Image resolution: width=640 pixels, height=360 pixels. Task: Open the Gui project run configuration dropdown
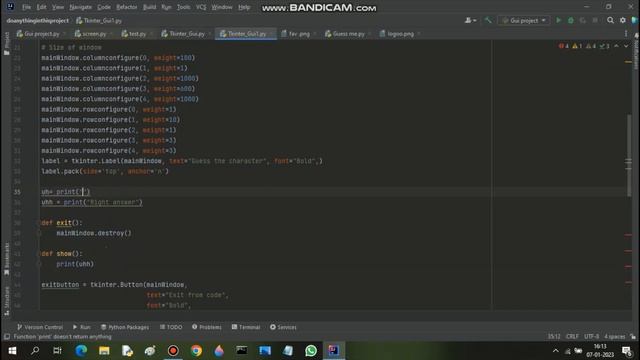point(524,20)
